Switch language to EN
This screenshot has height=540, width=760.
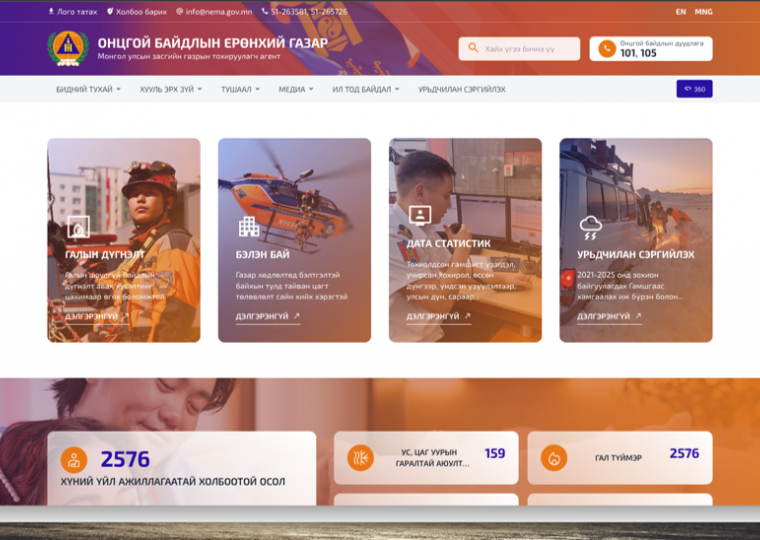tap(681, 12)
